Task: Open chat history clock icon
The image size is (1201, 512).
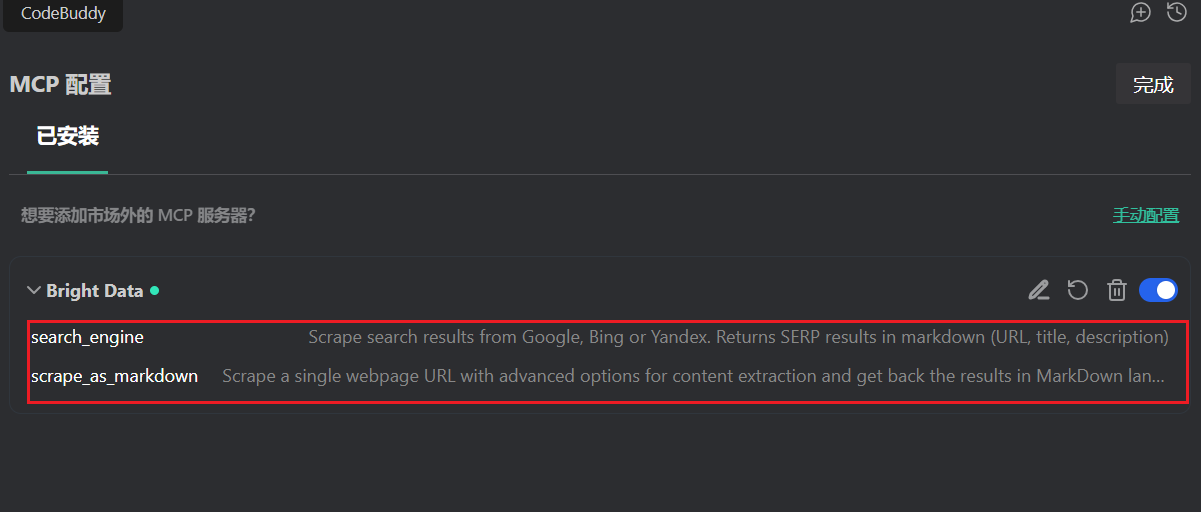Action: (1177, 13)
